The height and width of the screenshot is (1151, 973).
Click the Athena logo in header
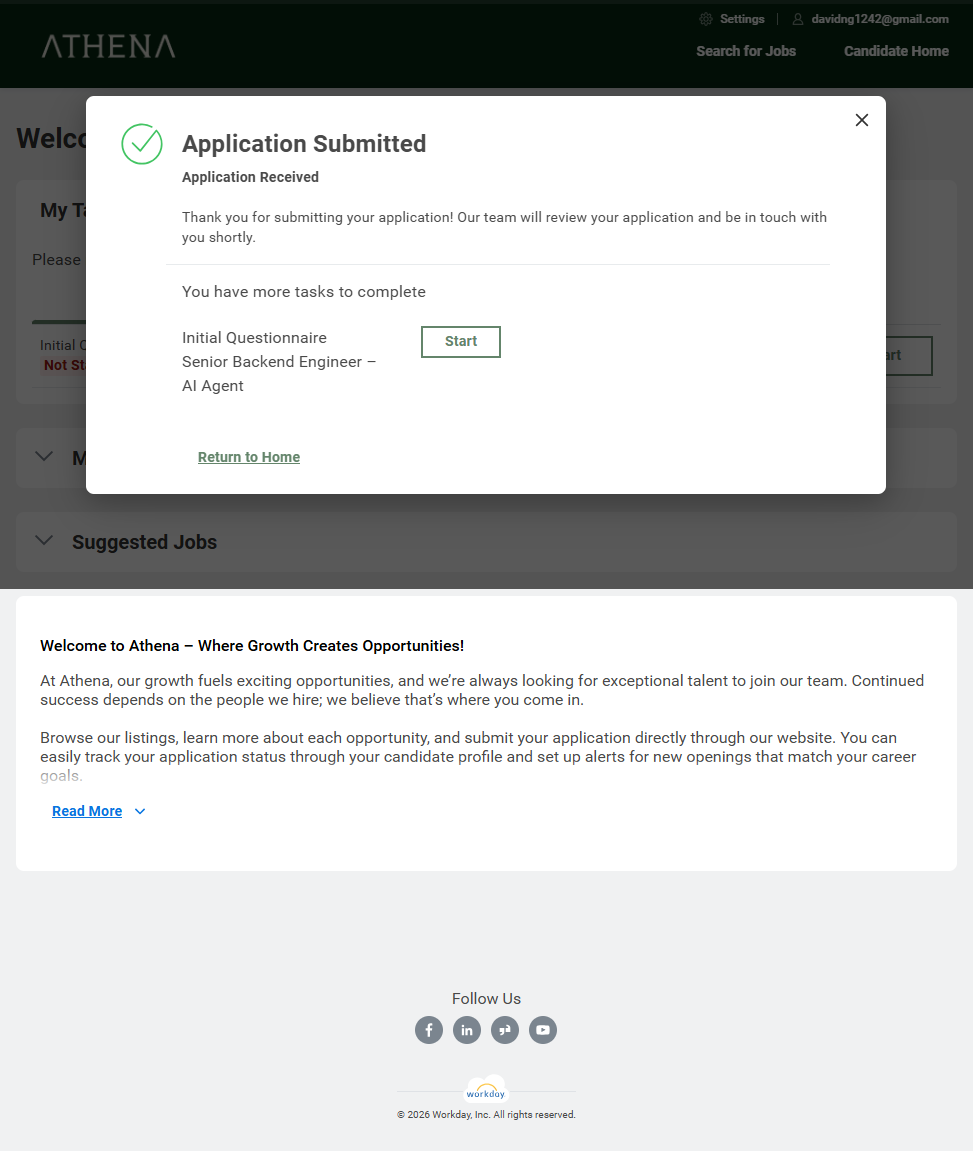click(x=108, y=46)
